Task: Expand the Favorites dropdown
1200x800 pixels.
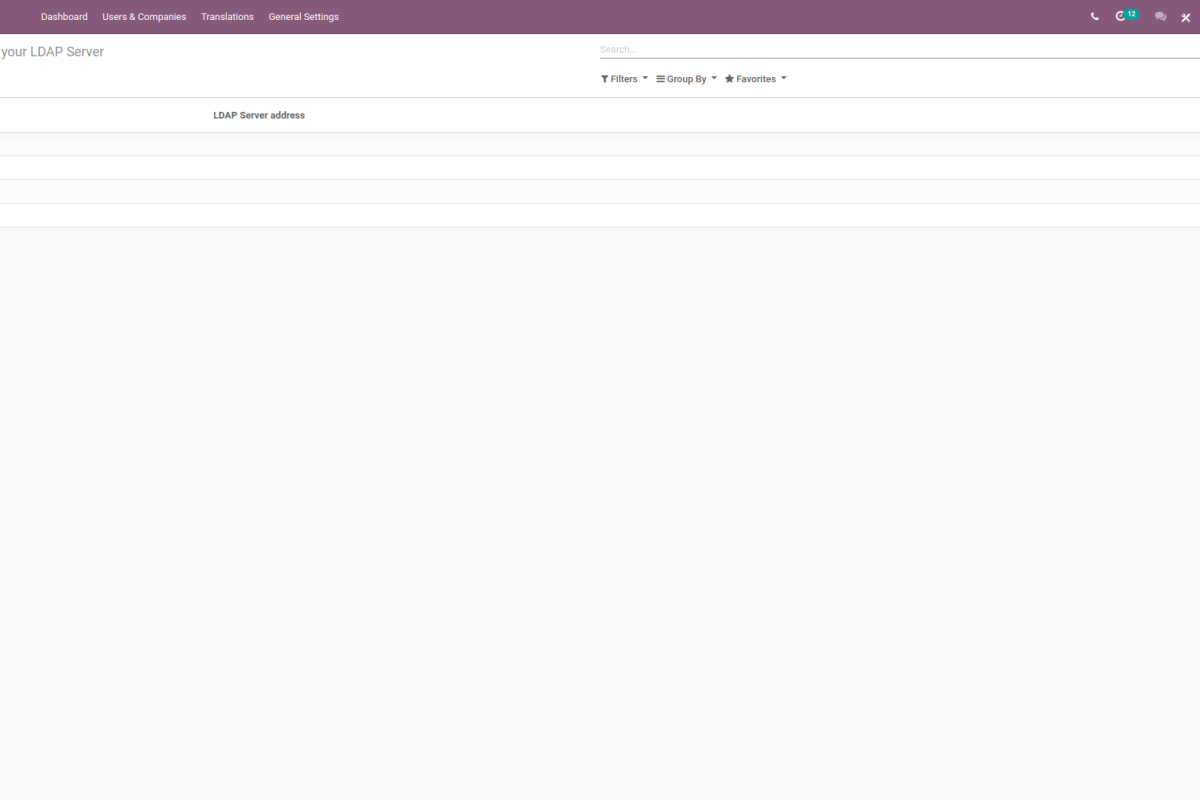Action: click(x=755, y=79)
